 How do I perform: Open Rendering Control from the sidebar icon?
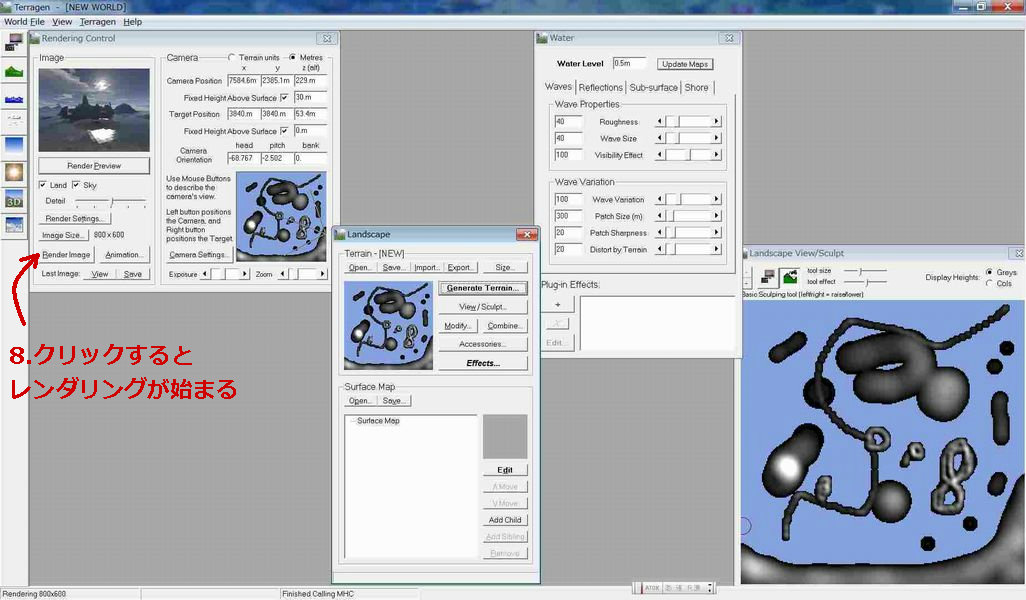[14, 43]
